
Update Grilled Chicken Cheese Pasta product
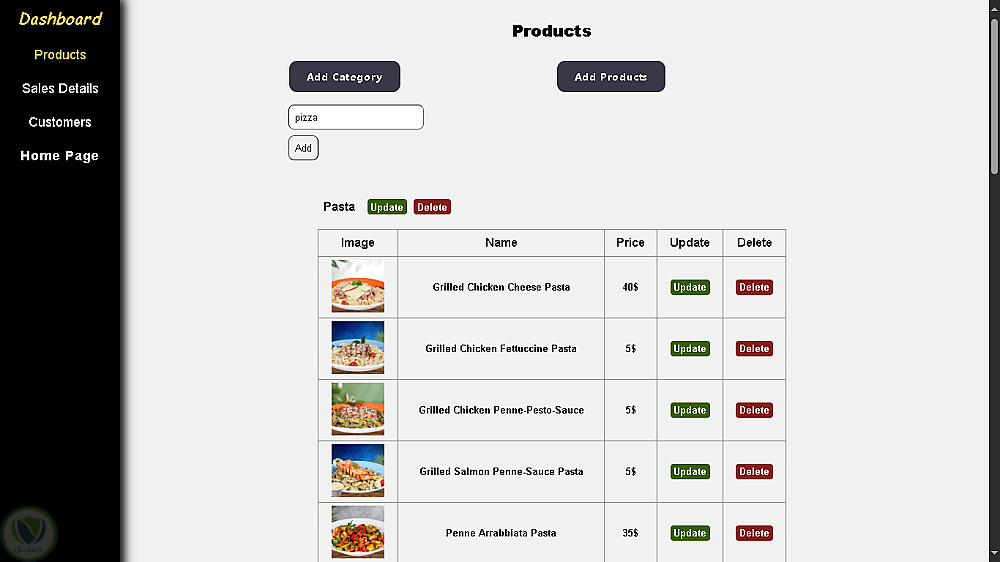(x=690, y=287)
